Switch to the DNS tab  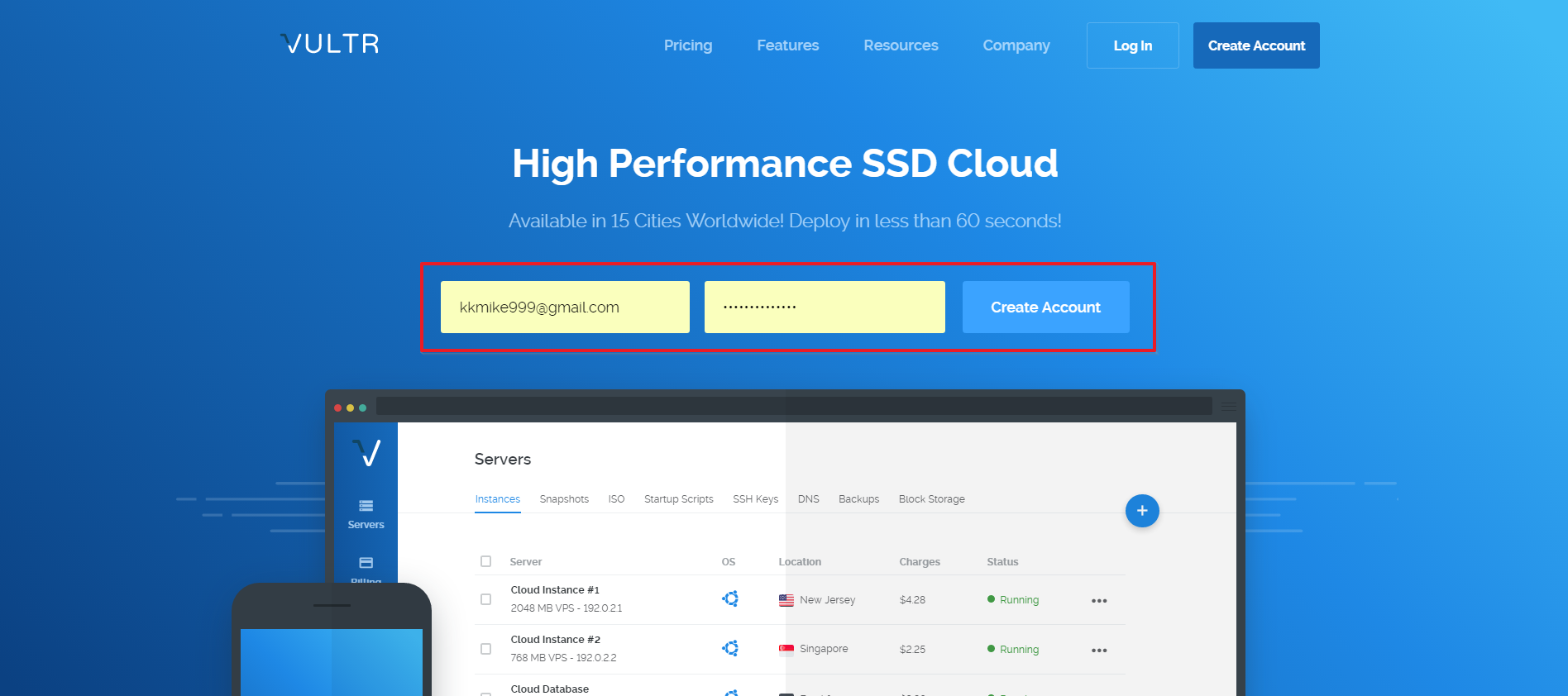tap(809, 499)
